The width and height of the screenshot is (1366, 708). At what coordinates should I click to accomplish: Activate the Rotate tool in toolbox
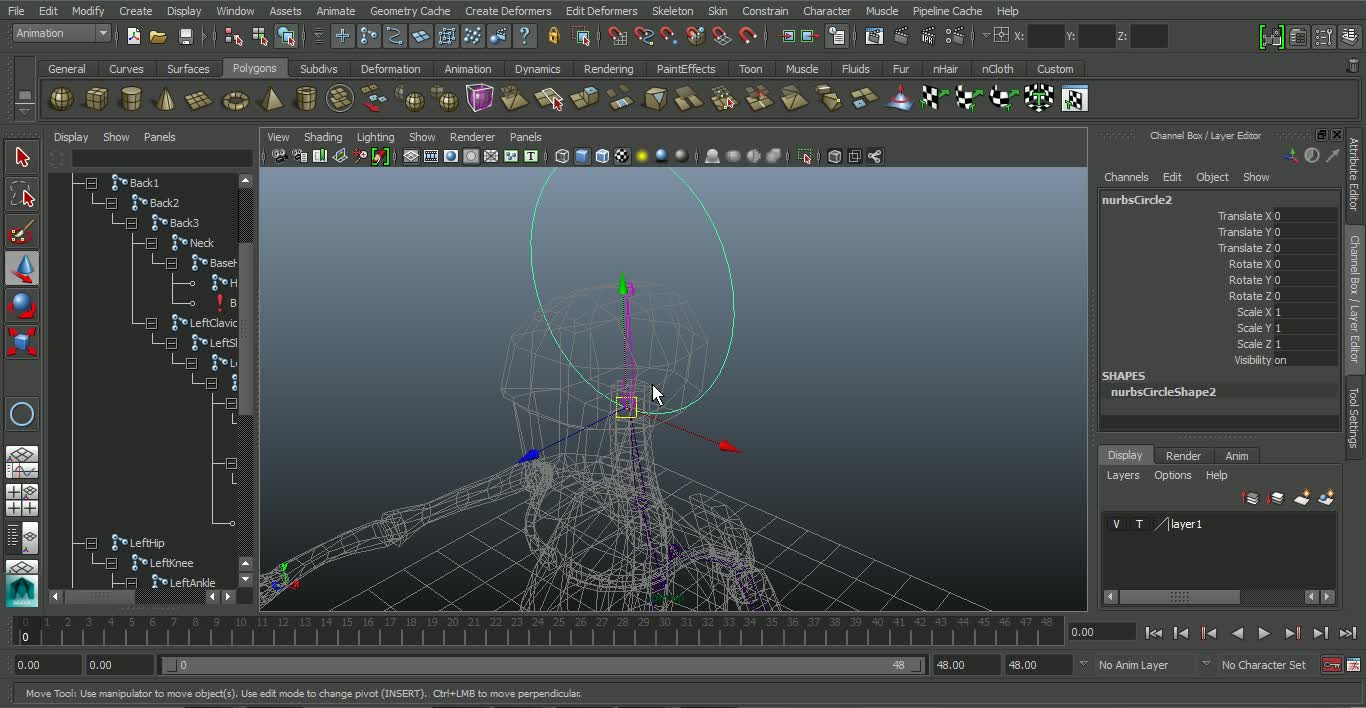pyautogui.click(x=22, y=305)
